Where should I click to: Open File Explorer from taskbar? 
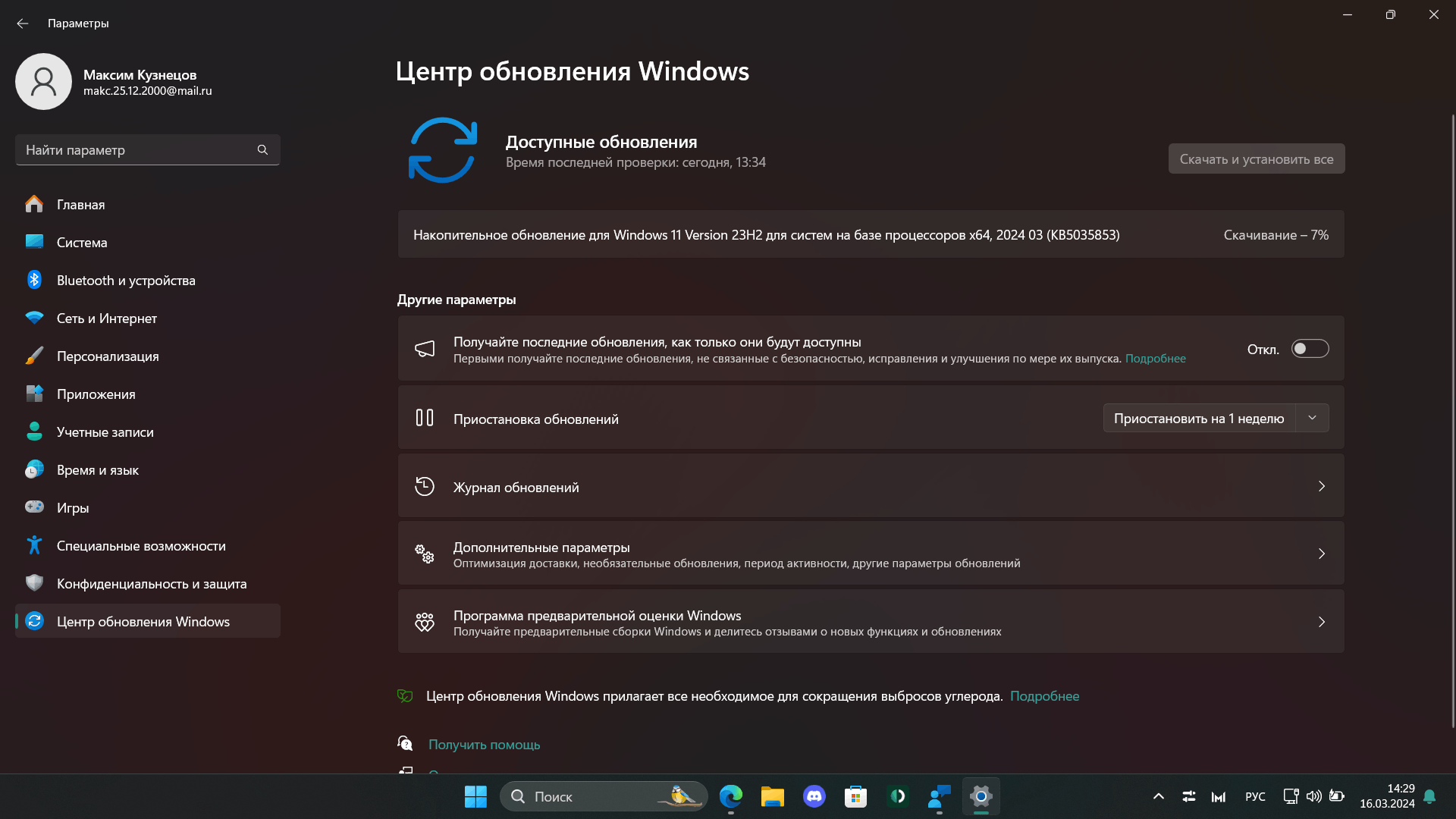point(773,796)
